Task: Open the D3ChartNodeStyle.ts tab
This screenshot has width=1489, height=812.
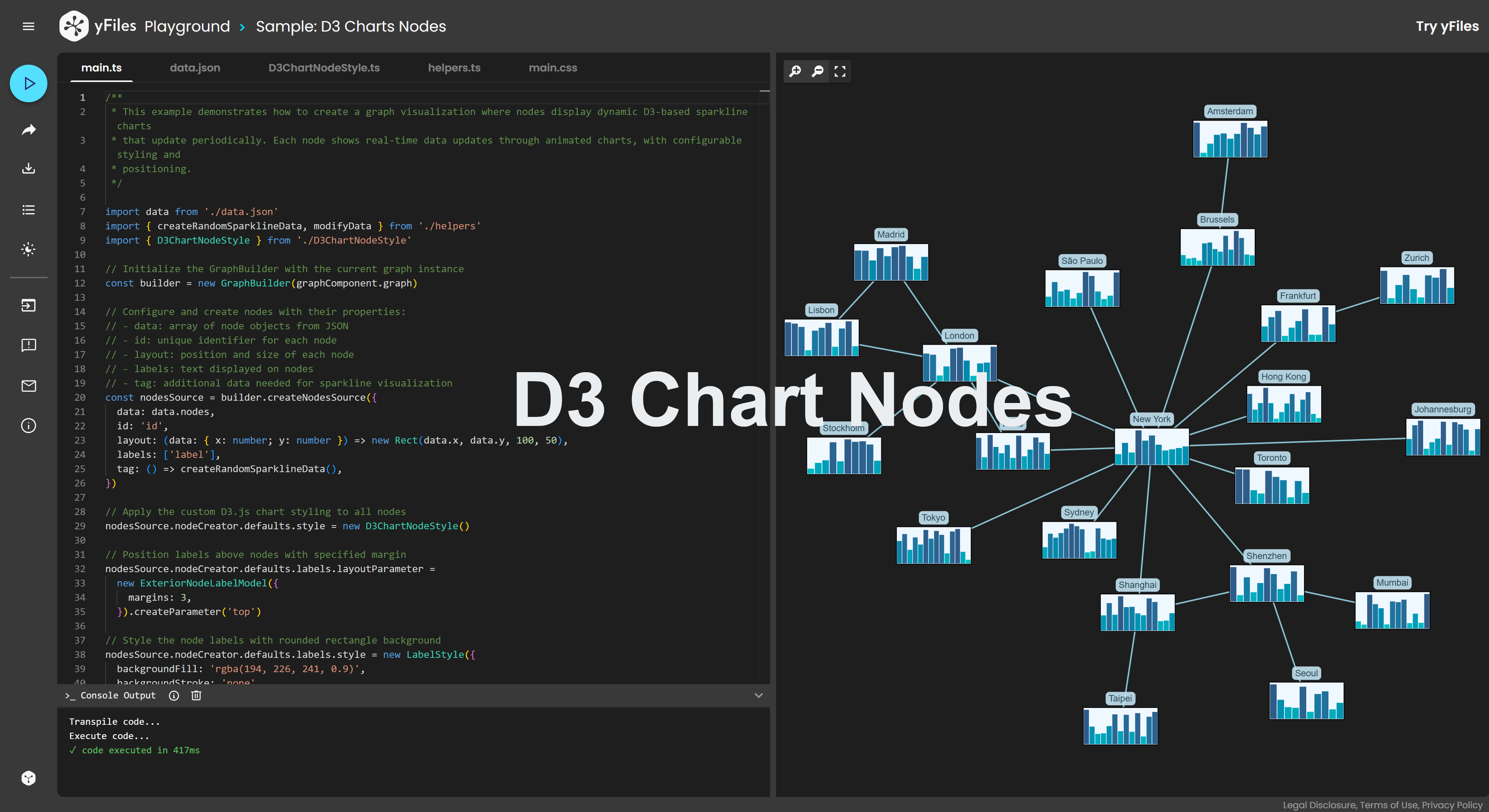Action: pos(324,68)
